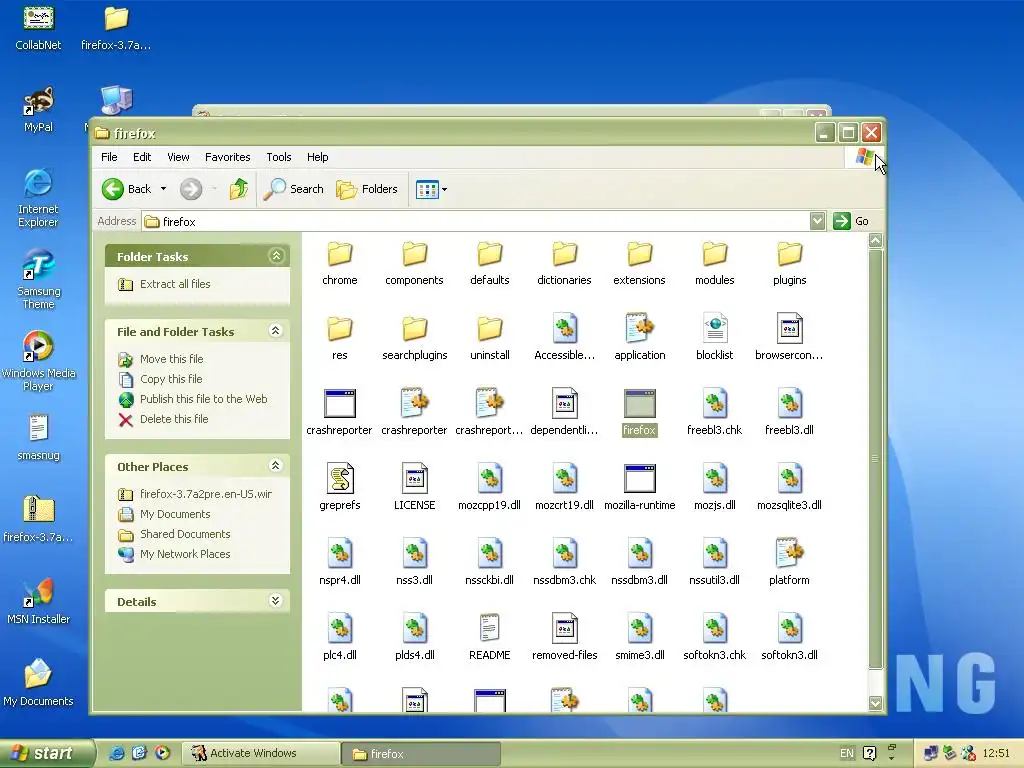
Task: Switch to Activate Windows taskbar item
Action: (x=260, y=753)
